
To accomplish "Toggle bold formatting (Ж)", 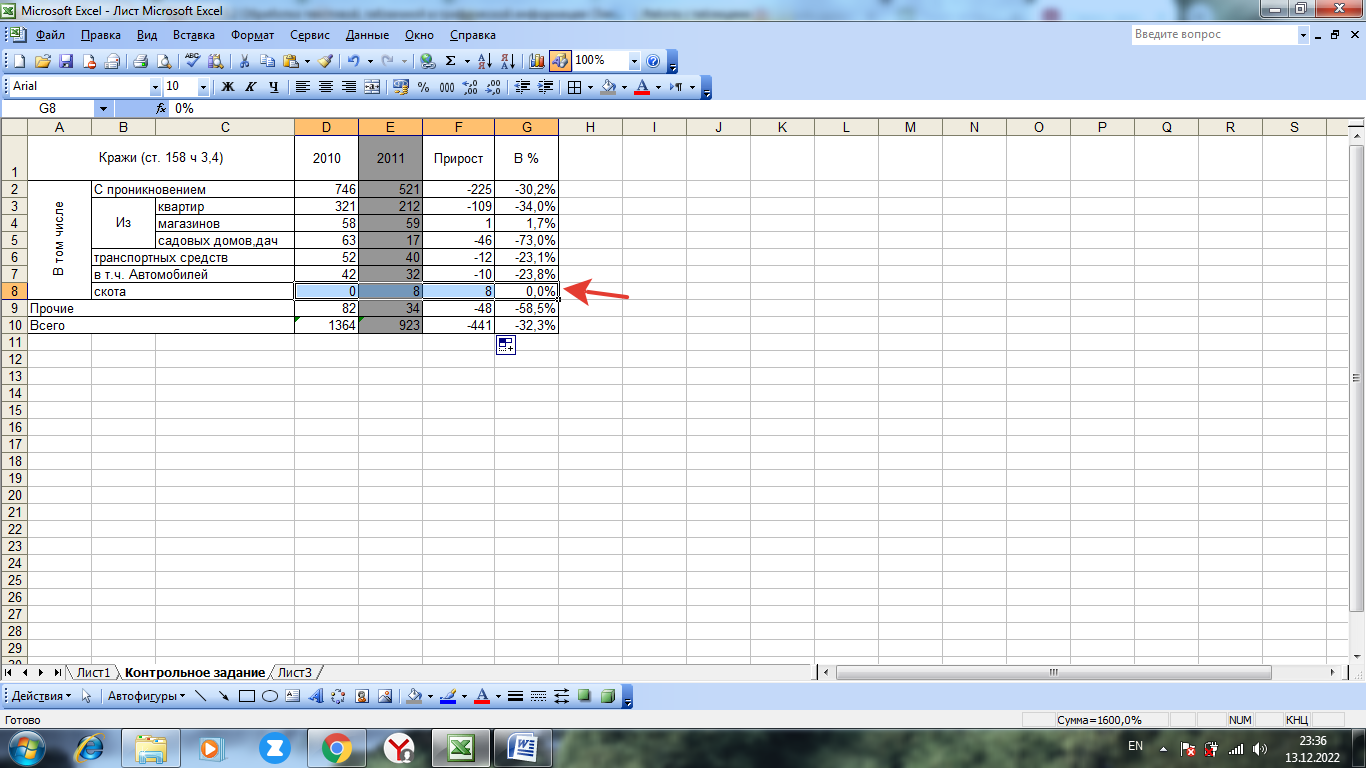I will [228, 87].
